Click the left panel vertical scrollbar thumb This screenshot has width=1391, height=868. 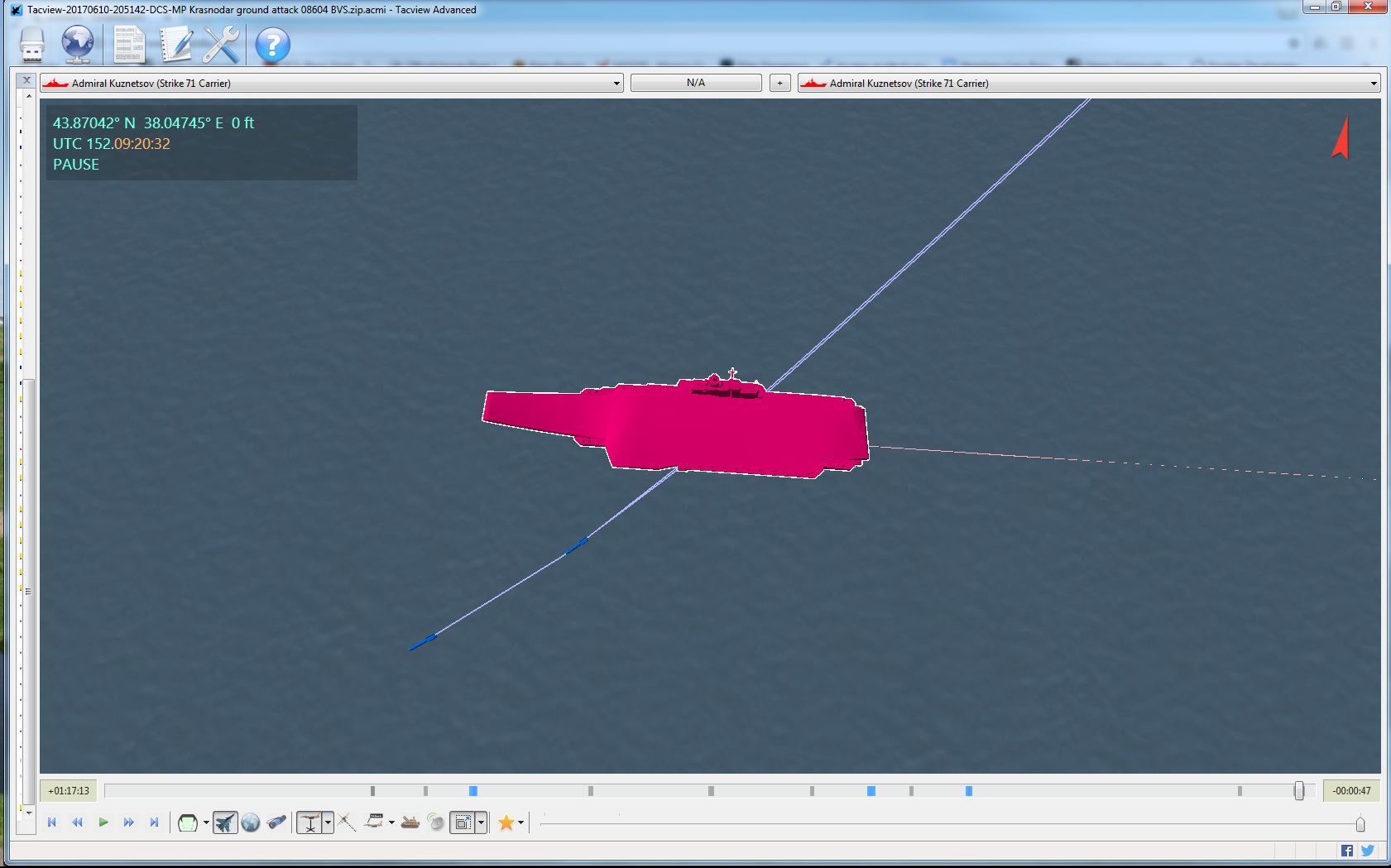pos(28,592)
